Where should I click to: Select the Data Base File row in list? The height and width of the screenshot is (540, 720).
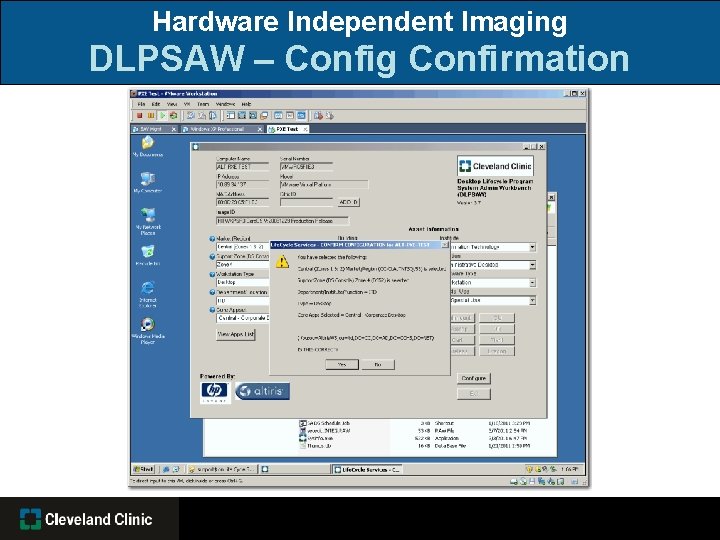415,446
